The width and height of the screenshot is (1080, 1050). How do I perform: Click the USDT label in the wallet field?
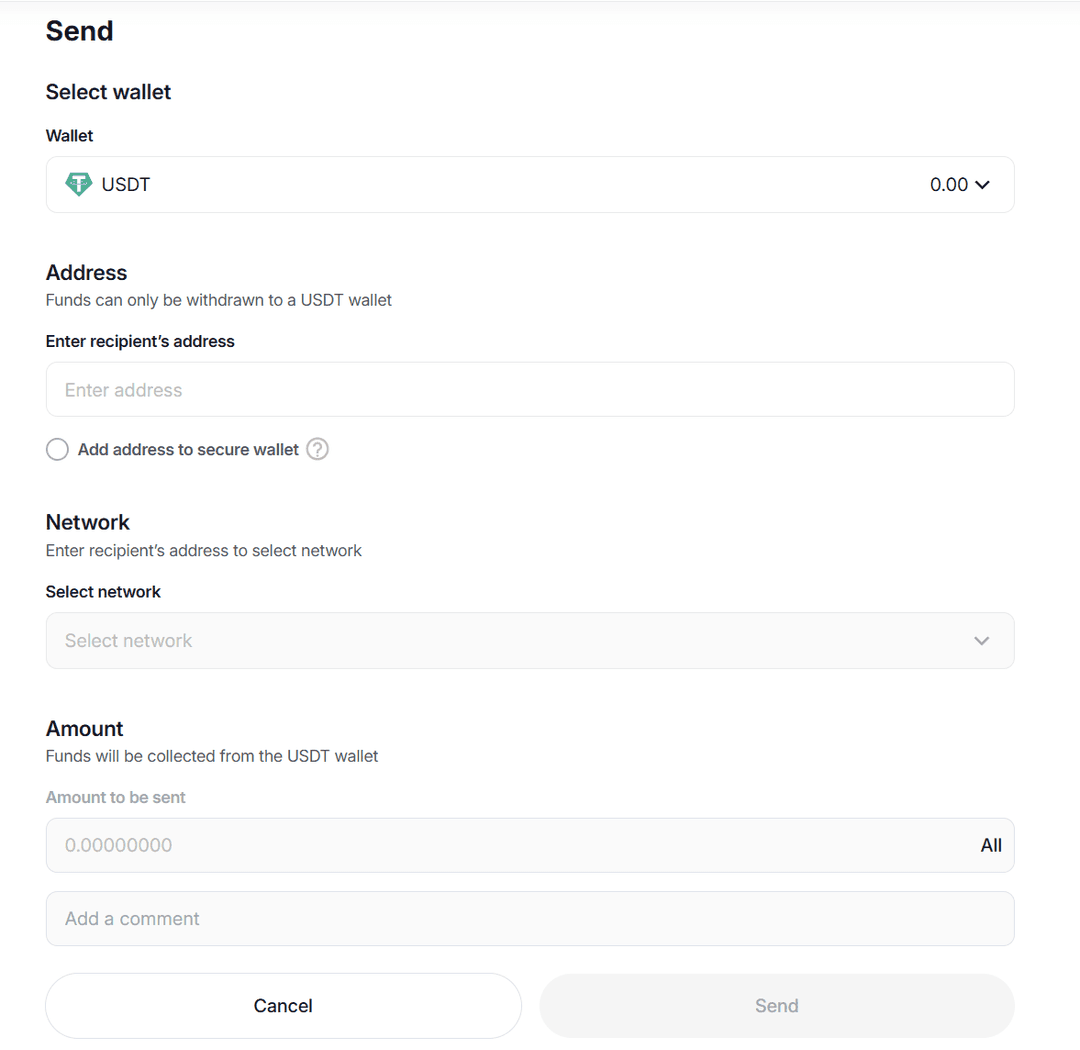click(125, 184)
